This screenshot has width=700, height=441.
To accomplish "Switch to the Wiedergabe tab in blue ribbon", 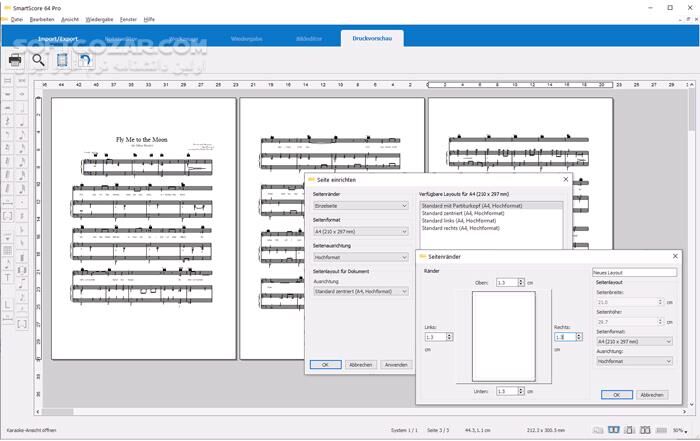I will click(x=246, y=39).
